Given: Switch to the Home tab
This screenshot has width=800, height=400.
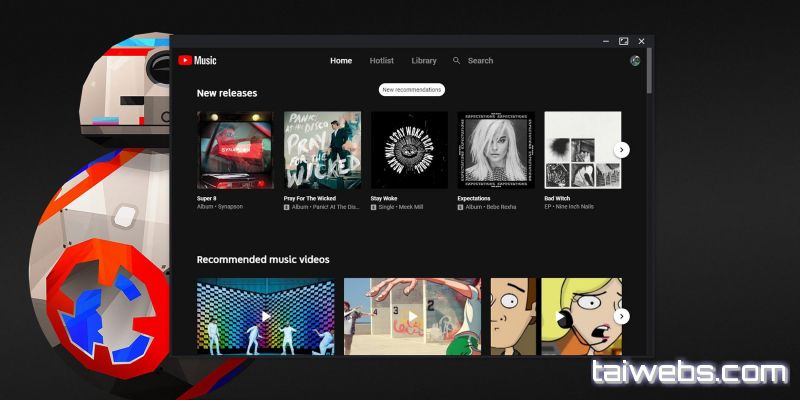Looking at the screenshot, I should tap(341, 60).
